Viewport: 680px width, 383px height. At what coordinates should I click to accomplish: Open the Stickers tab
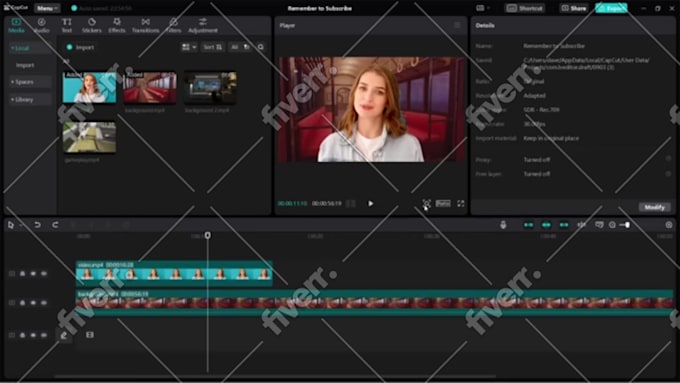[92, 25]
